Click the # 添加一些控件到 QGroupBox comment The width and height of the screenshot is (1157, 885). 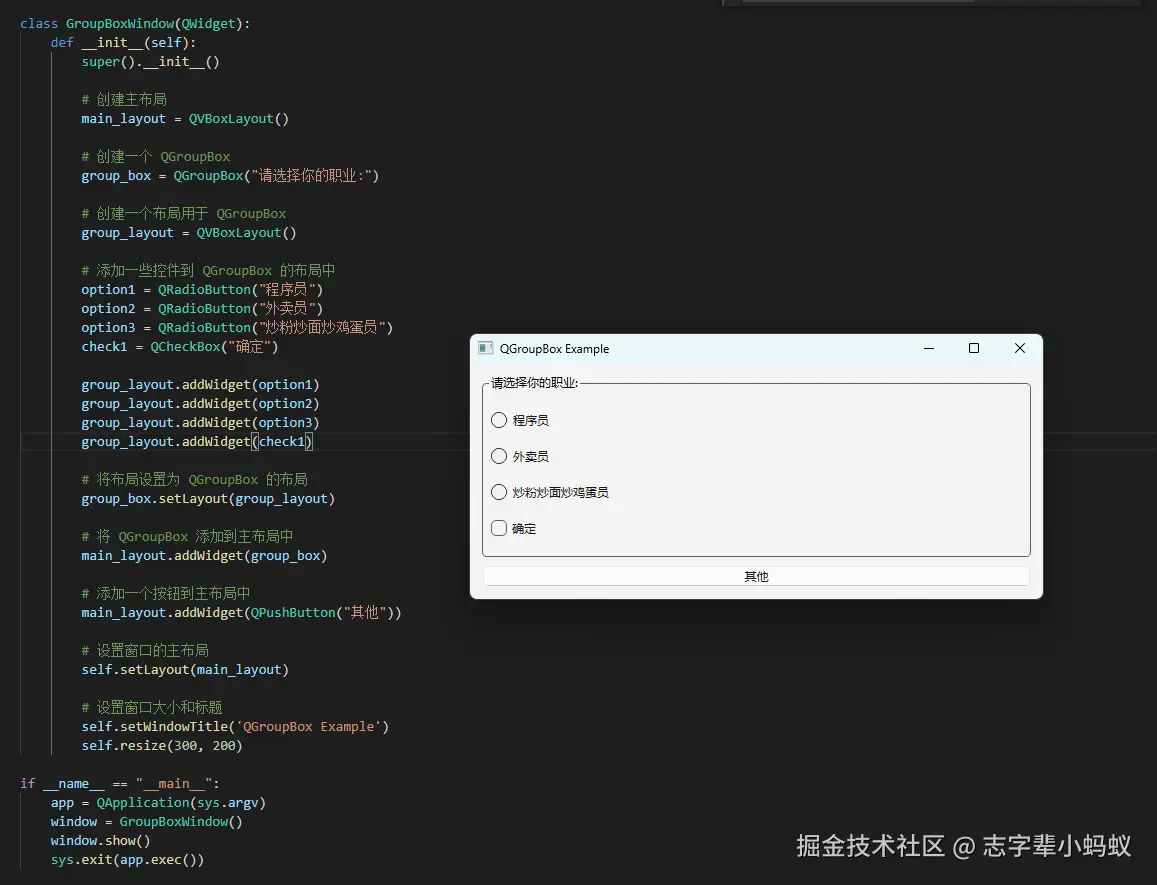click(x=208, y=270)
